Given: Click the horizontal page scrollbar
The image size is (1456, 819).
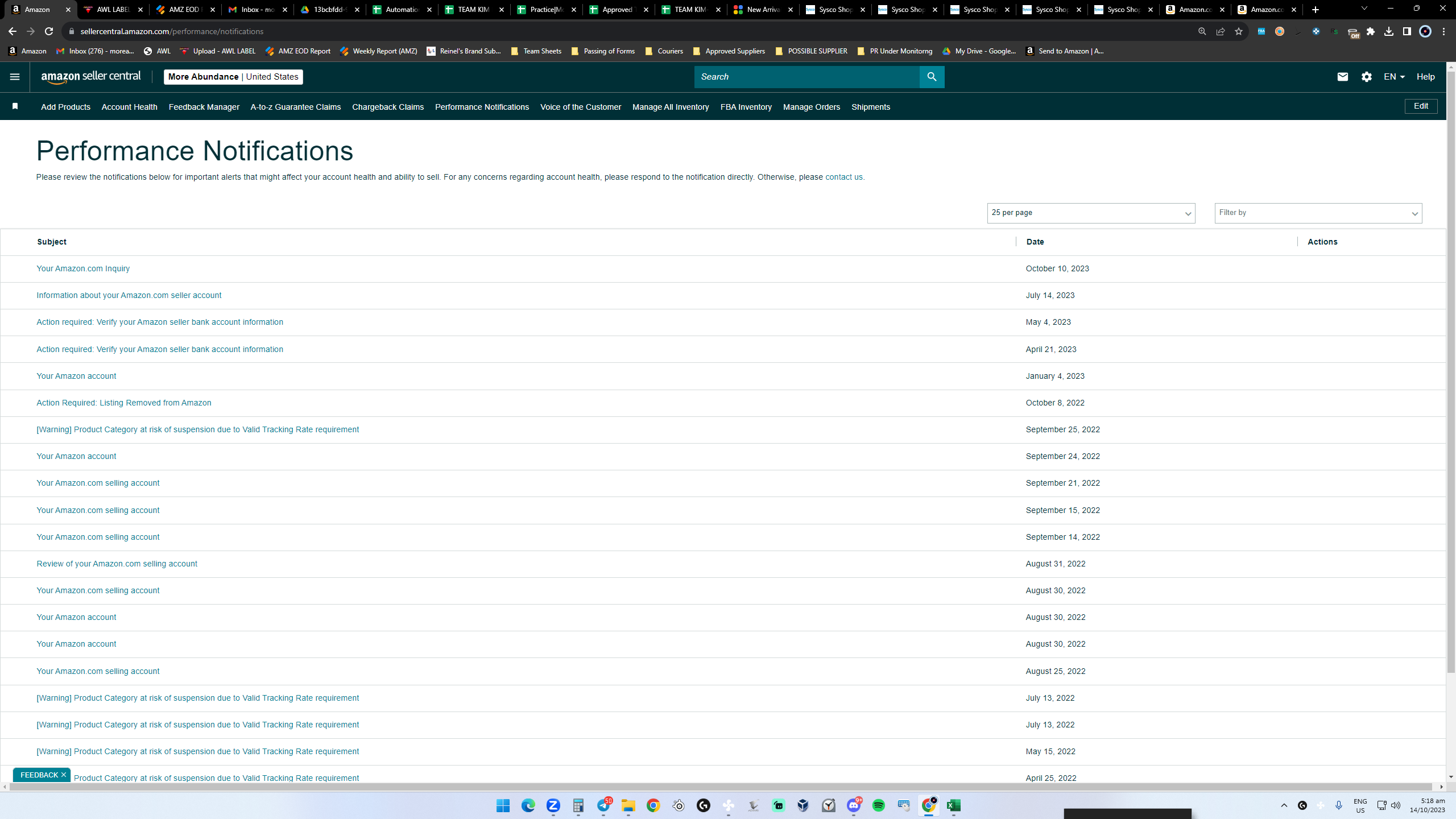Looking at the screenshot, I should coord(721,787).
